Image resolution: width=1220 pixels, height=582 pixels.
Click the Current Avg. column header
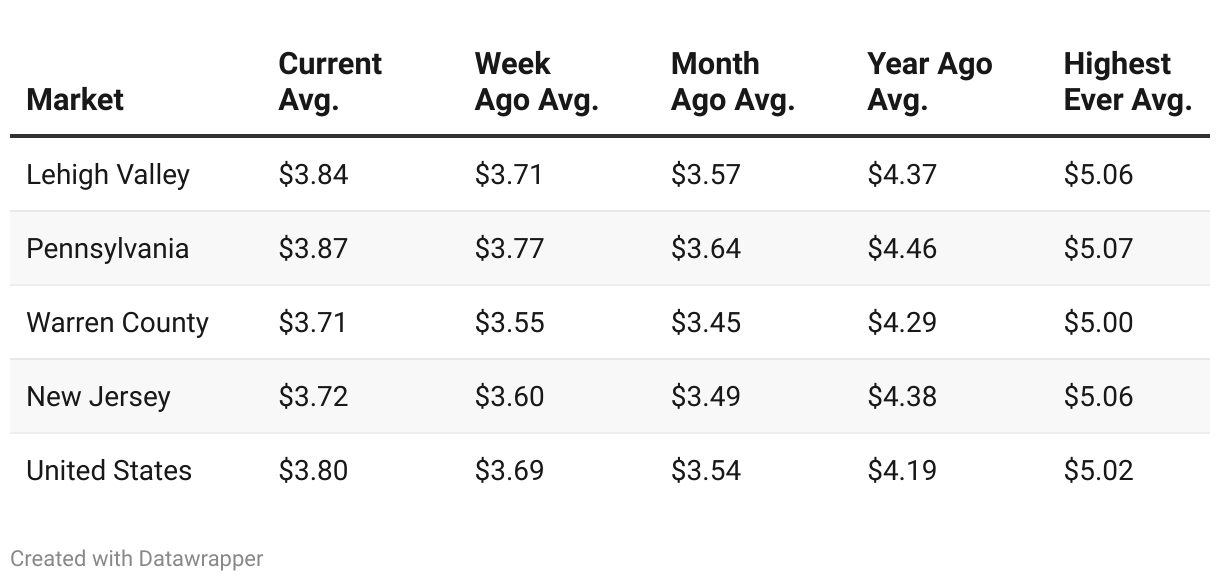point(330,82)
